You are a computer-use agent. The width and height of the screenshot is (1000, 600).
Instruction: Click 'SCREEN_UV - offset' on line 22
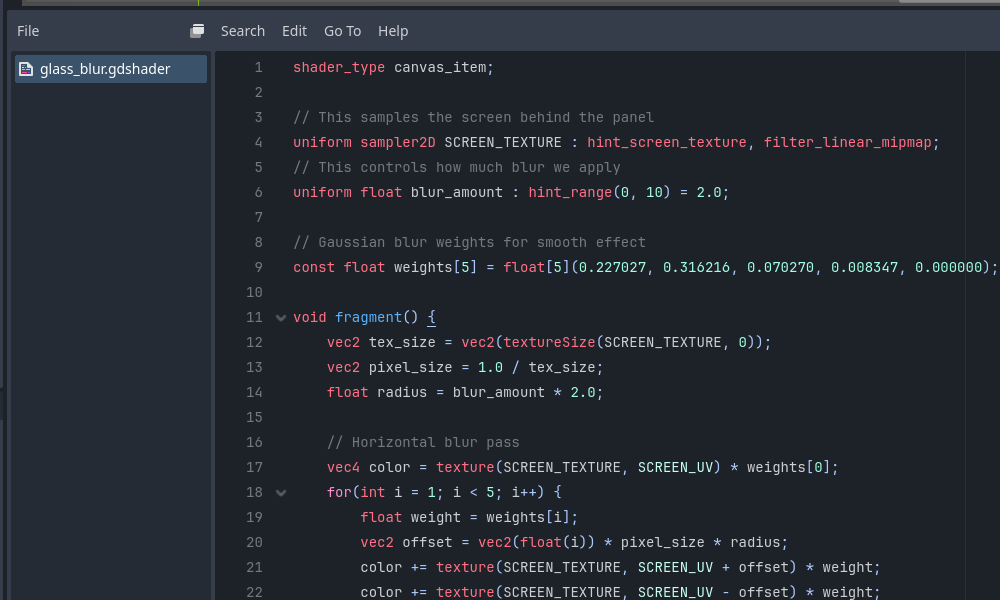(x=714, y=593)
